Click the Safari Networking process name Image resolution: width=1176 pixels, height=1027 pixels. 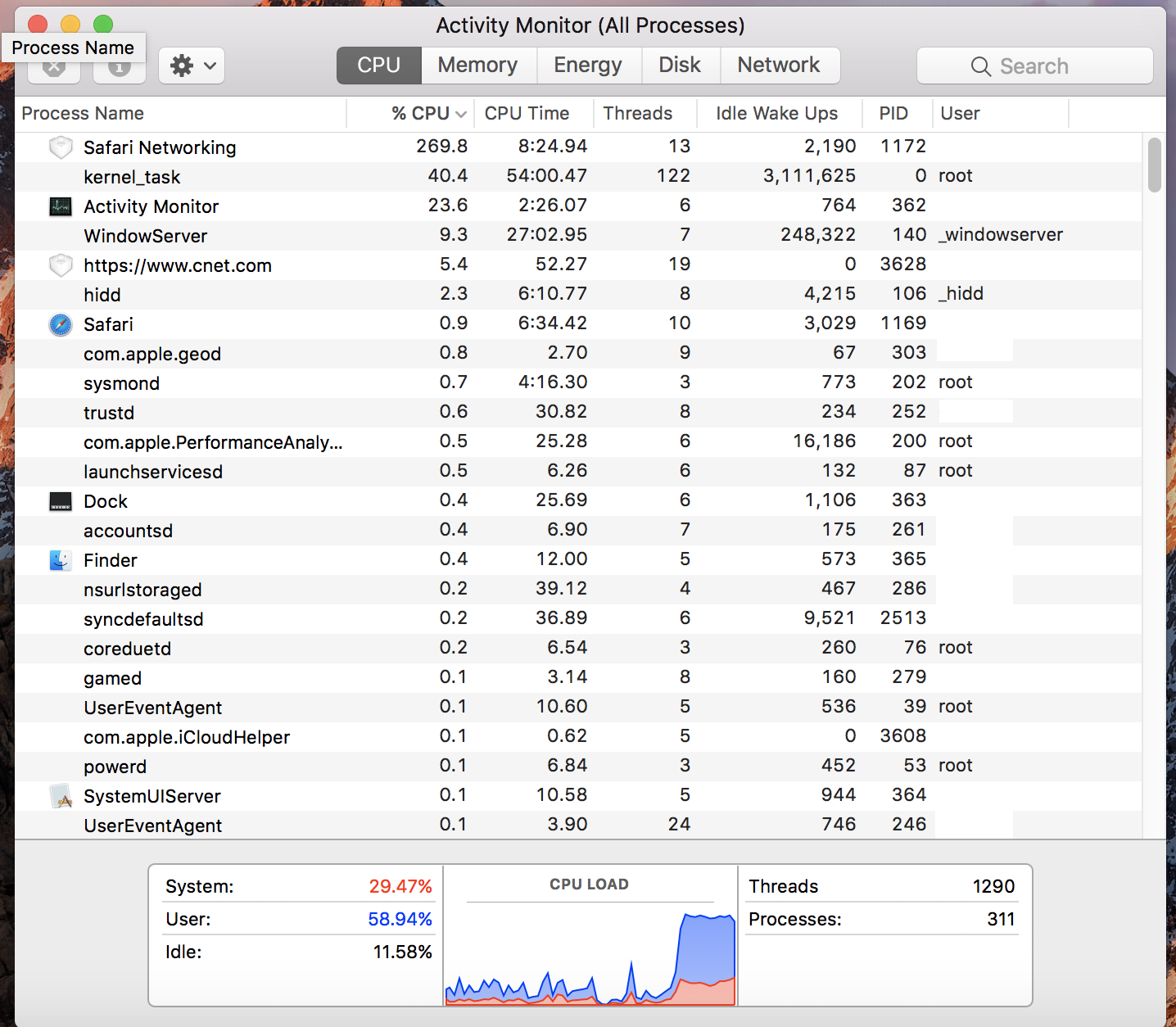pyautogui.click(x=160, y=147)
